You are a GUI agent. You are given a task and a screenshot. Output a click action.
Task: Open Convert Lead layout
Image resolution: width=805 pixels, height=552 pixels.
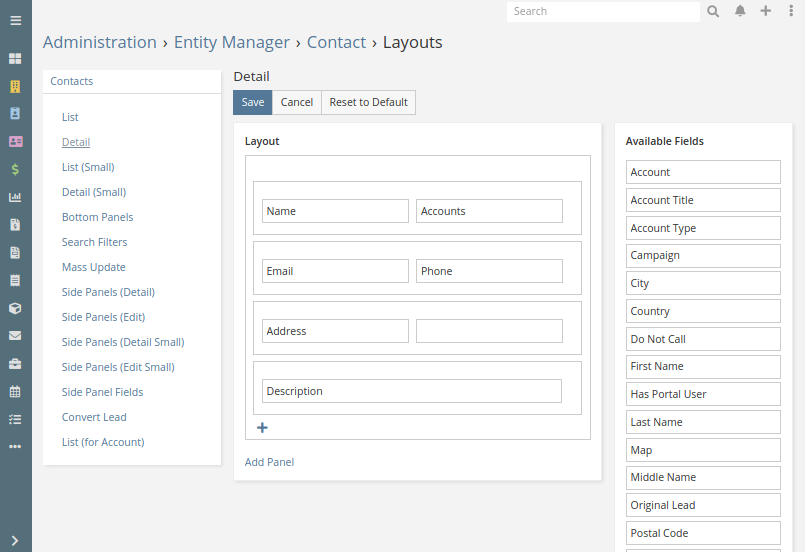(94, 417)
